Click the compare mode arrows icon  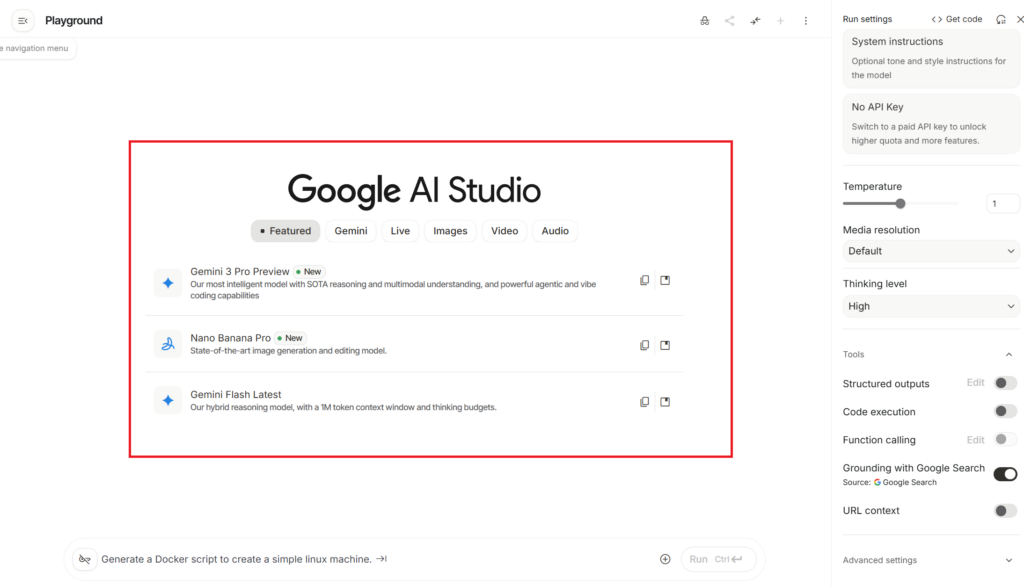pyautogui.click(x=755, y=21)
